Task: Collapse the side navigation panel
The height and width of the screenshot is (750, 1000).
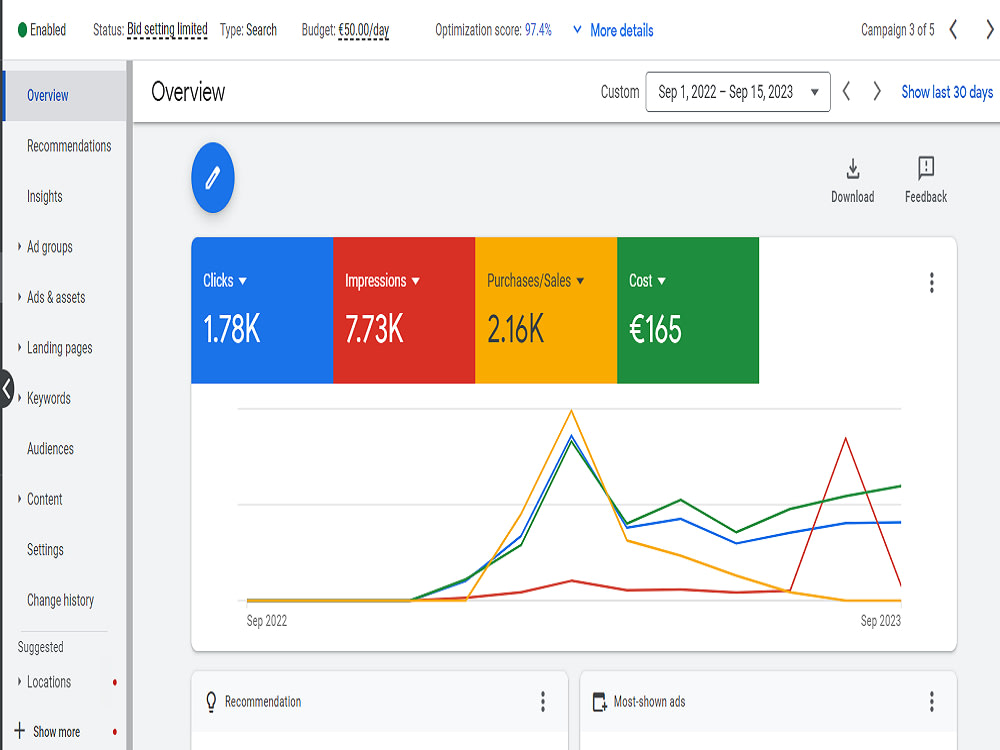Action: 6,388
